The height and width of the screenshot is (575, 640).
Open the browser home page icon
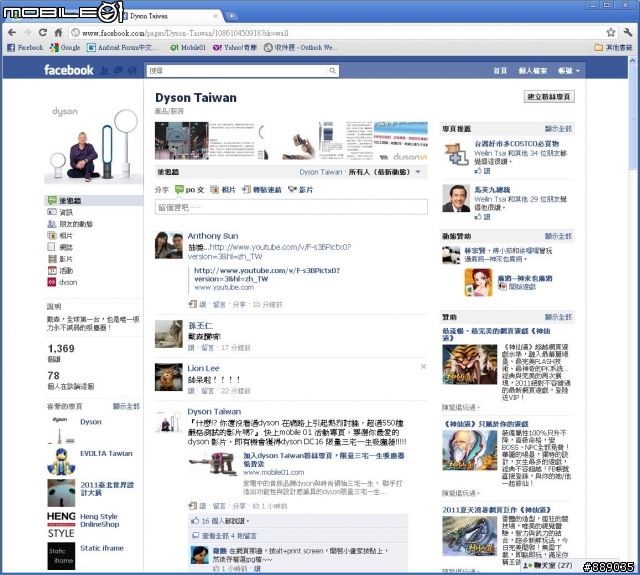(x=58, y=32)
